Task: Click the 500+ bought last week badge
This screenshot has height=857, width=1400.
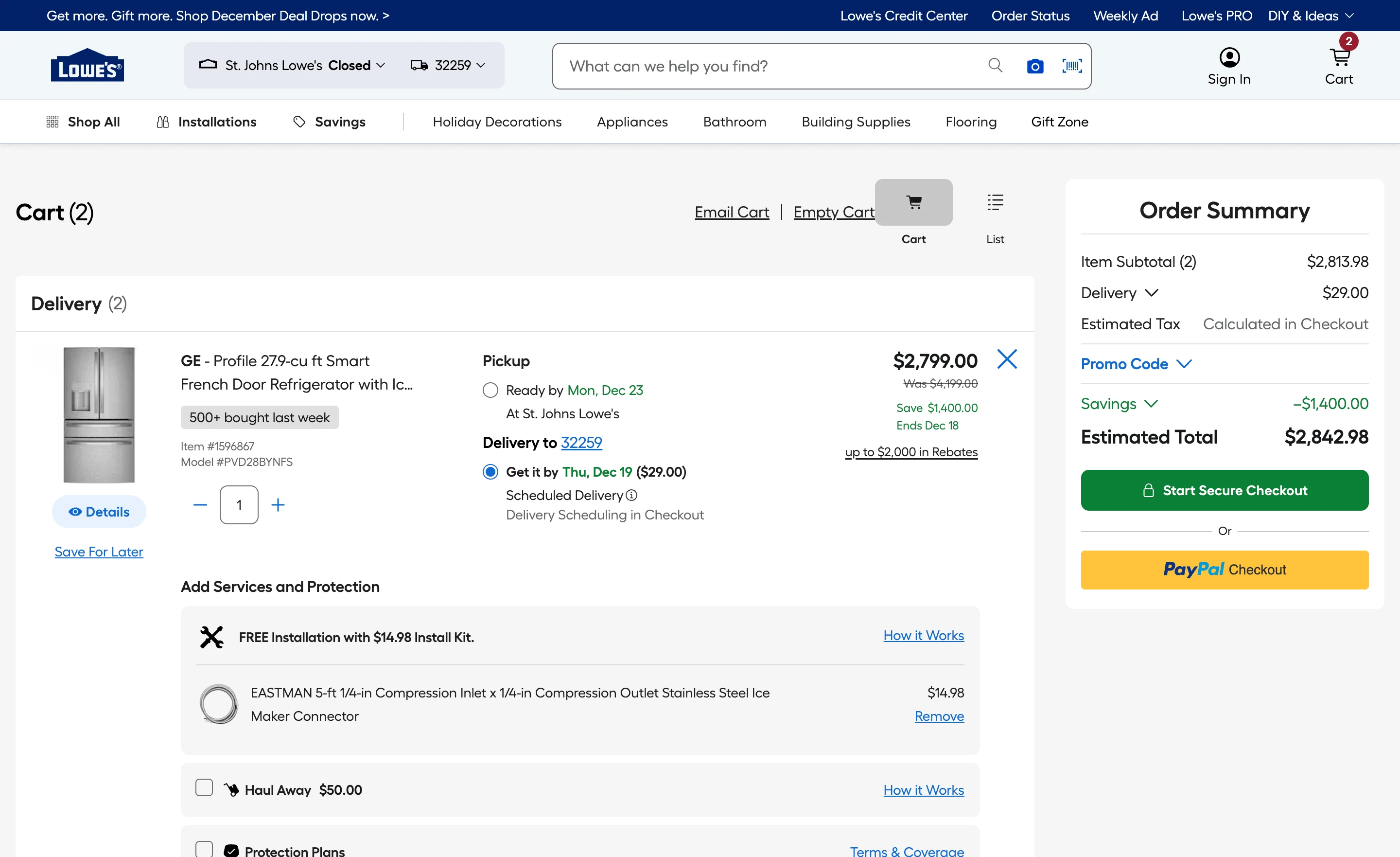Action: coord(260,417)
